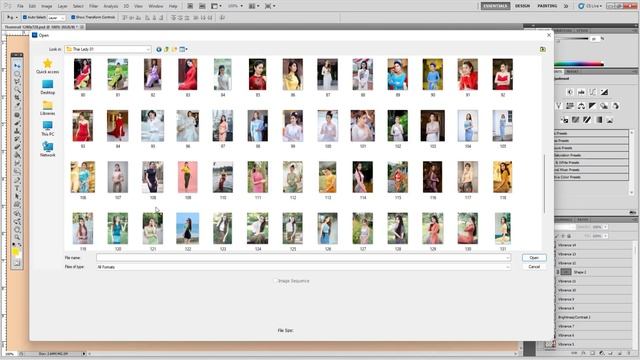Toggle Show Transform Controls checkbox

73,18
